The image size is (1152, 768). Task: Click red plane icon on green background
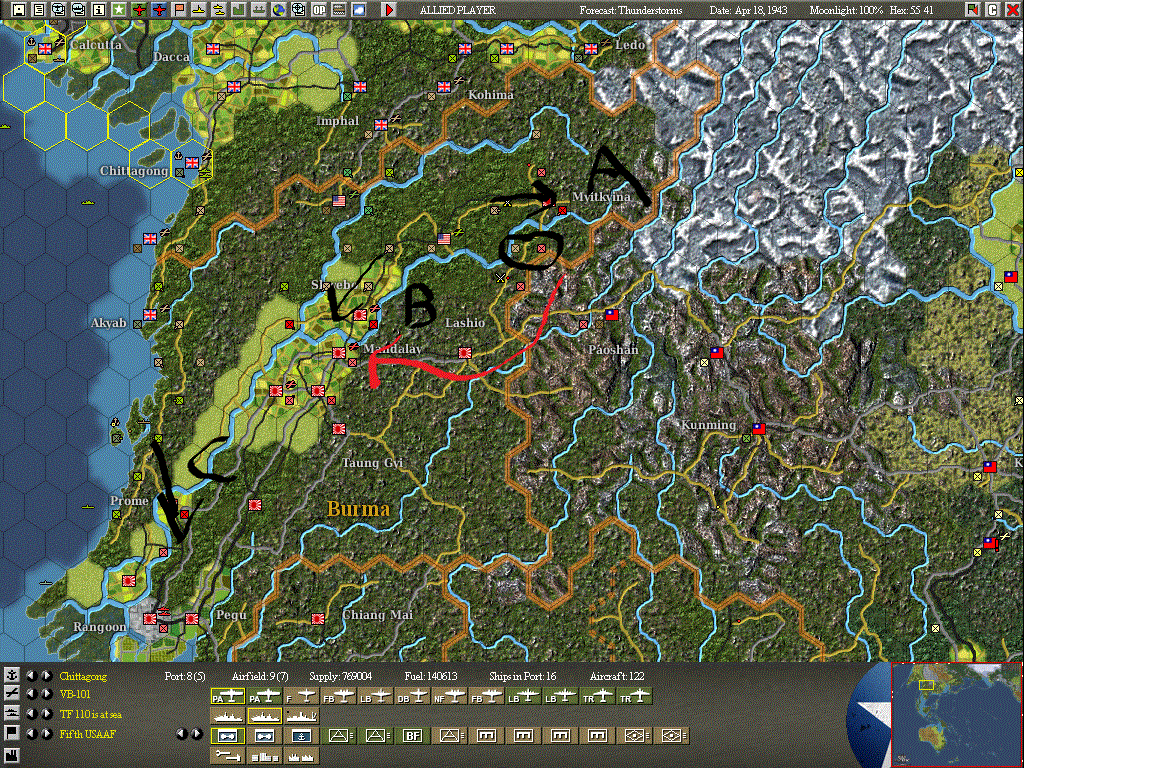140,10
